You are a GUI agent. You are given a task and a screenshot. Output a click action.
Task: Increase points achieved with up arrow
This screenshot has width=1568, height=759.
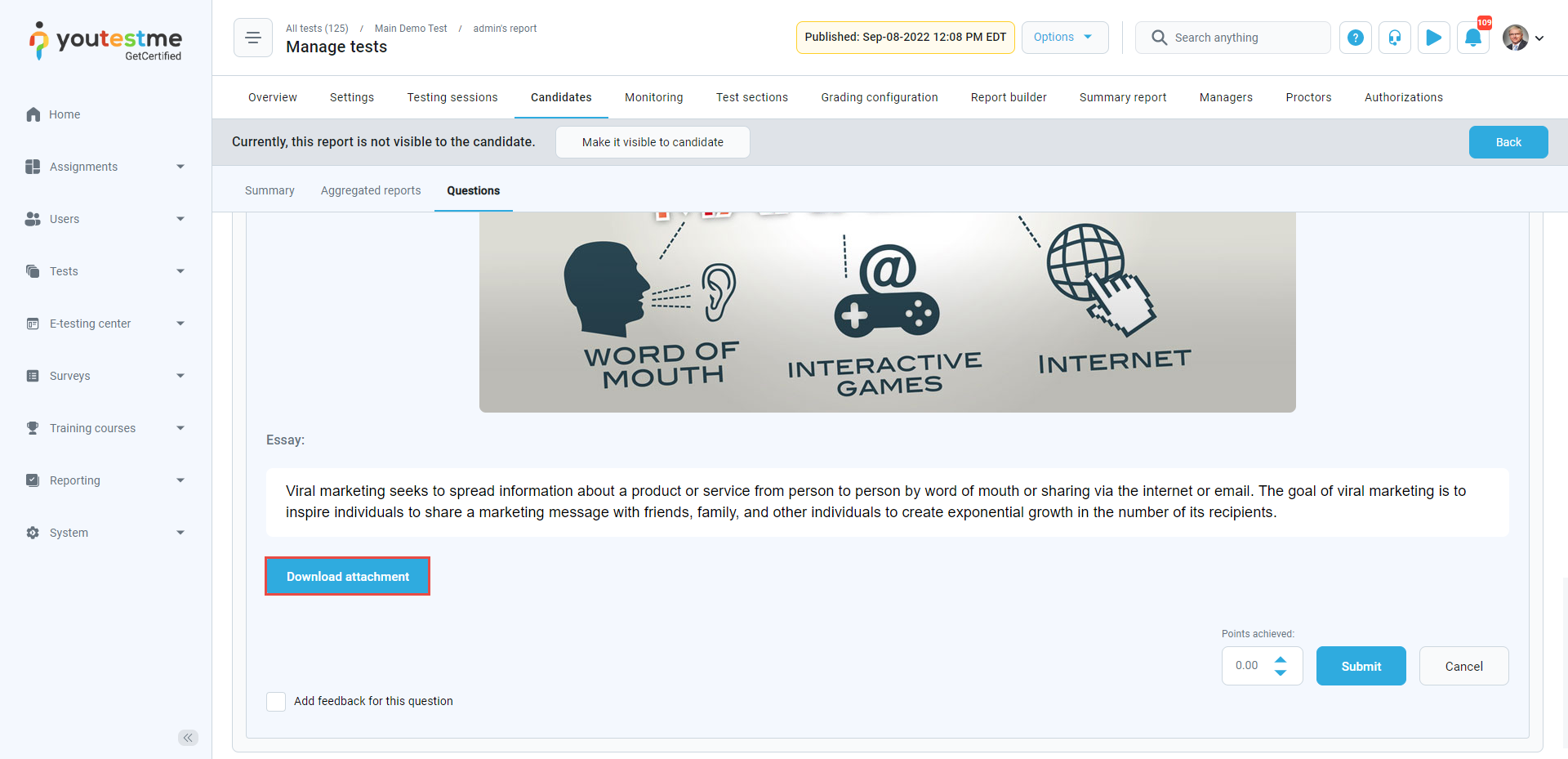1281,659
